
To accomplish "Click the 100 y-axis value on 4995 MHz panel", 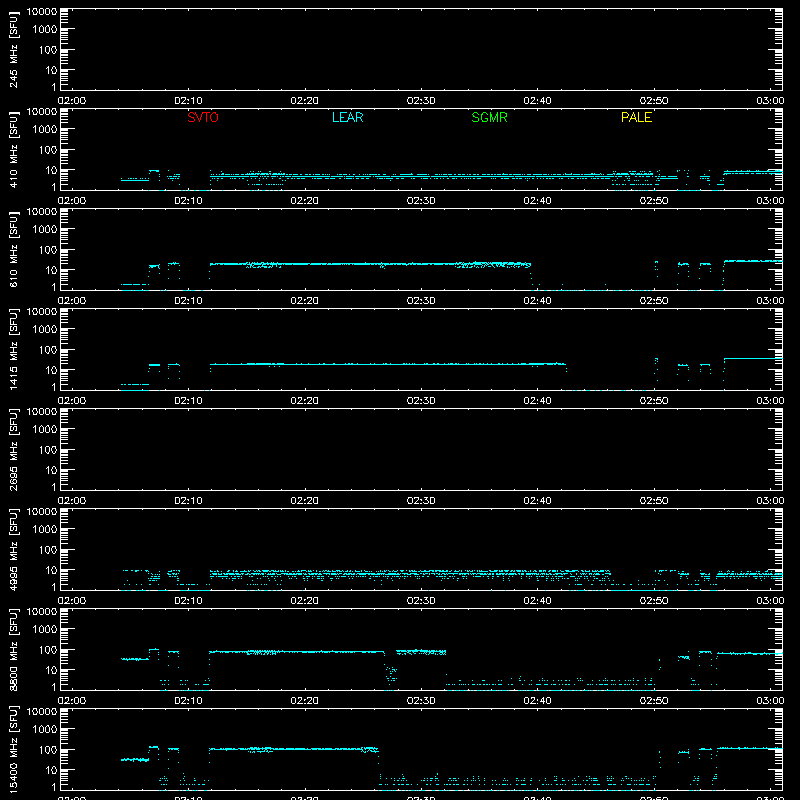I will (x=48, y=550).
